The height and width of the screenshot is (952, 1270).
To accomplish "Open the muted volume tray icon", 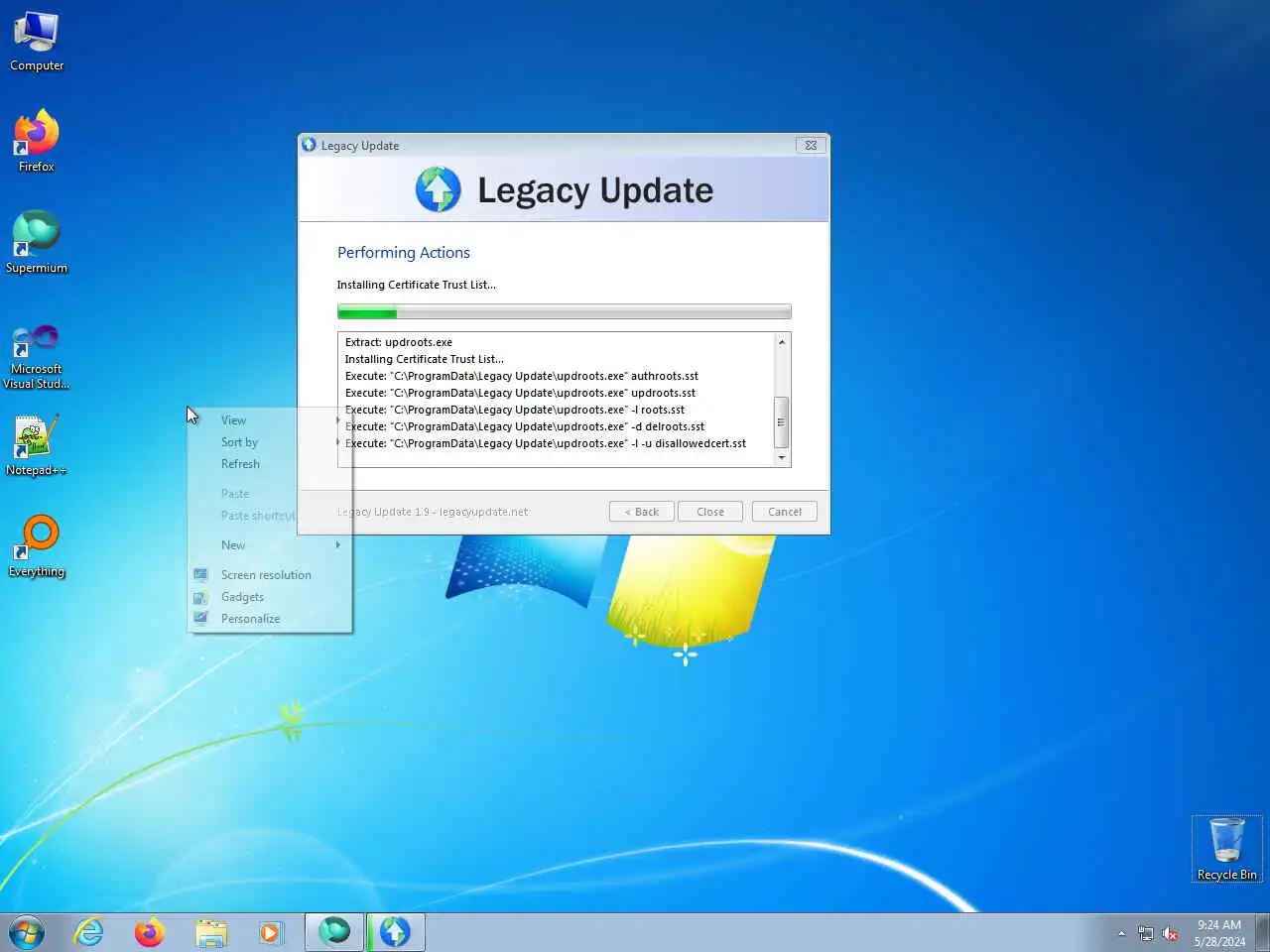I will point(1171,933).
